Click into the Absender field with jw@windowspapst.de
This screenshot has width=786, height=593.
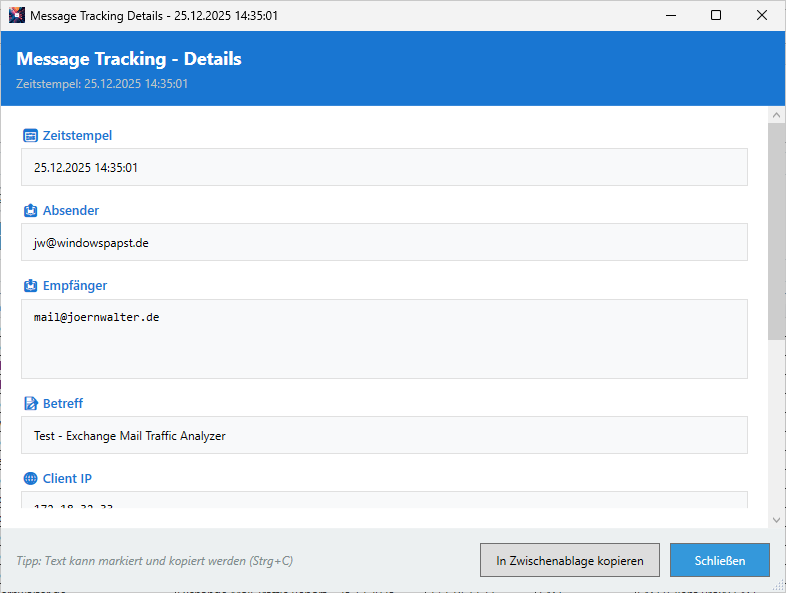pos(384,242)
